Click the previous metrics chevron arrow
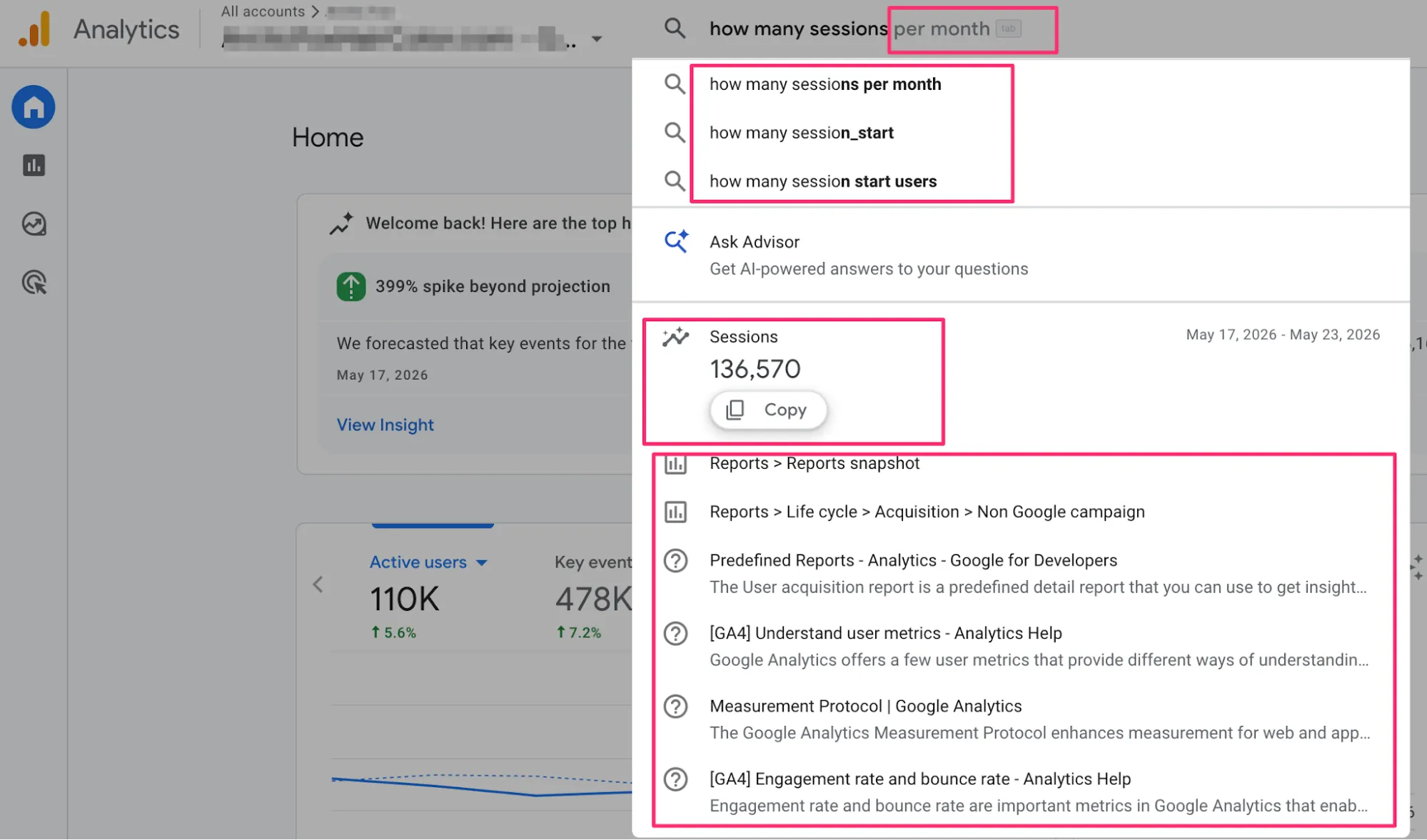 [x=318, y=585]
